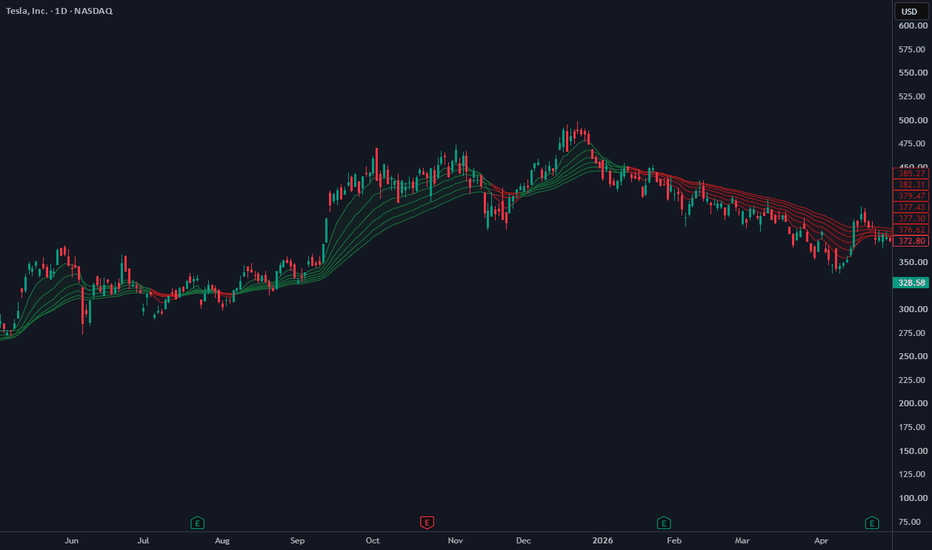Click the 200.00 price axis label
932x550 pixels.
pos(912,403)
